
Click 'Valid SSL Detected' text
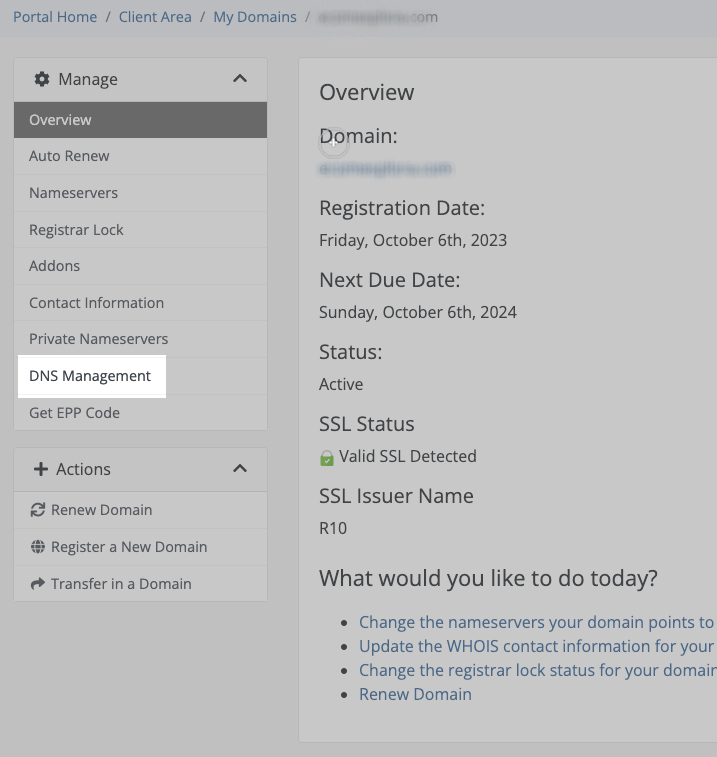408,456
